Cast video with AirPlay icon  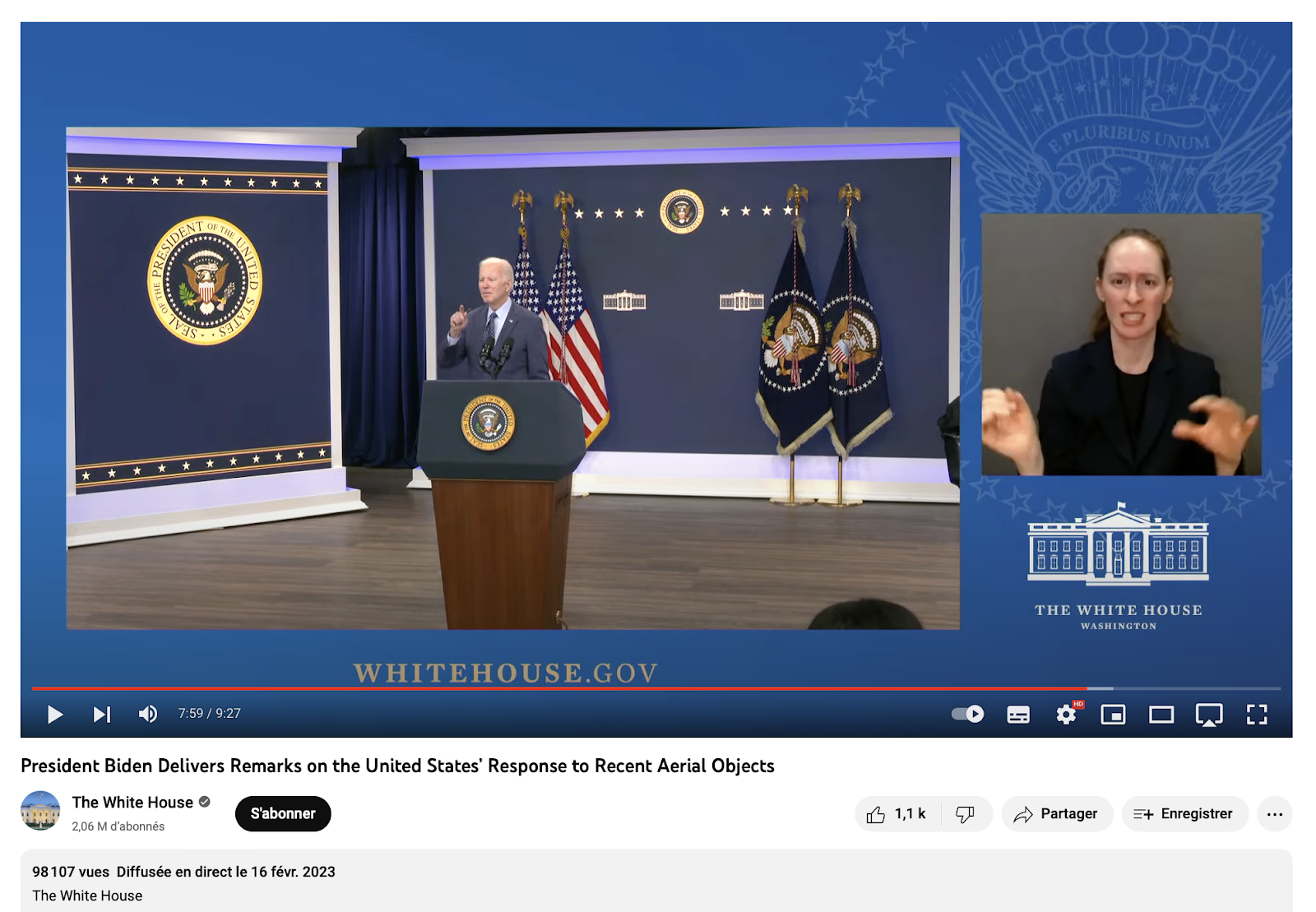click(1209, 715)
